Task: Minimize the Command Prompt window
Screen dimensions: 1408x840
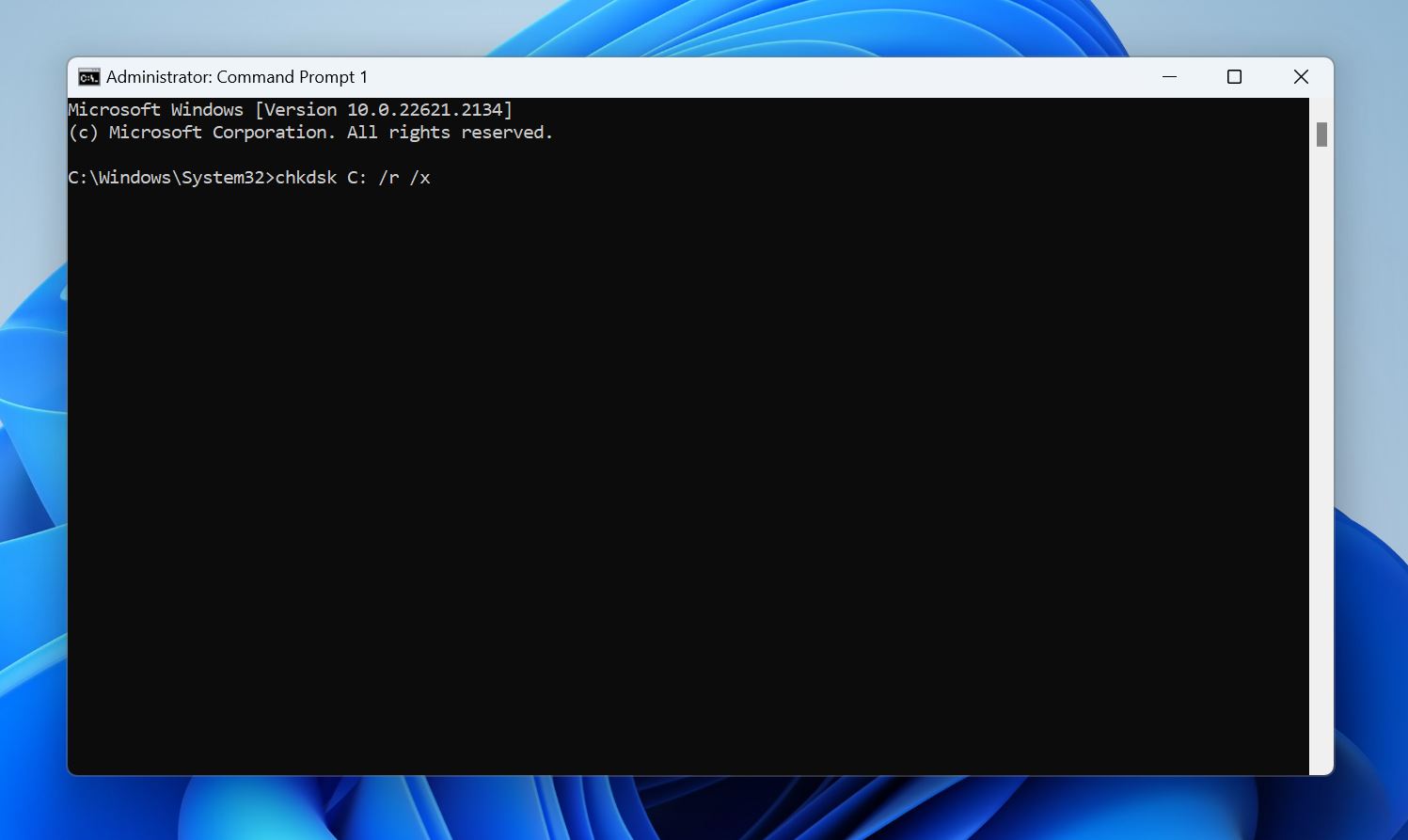Action: click(1168, 76)
